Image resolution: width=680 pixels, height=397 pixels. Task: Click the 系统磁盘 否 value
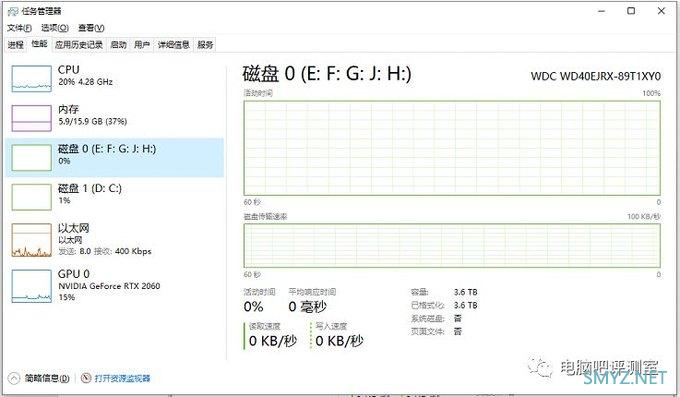click(458, 318)
